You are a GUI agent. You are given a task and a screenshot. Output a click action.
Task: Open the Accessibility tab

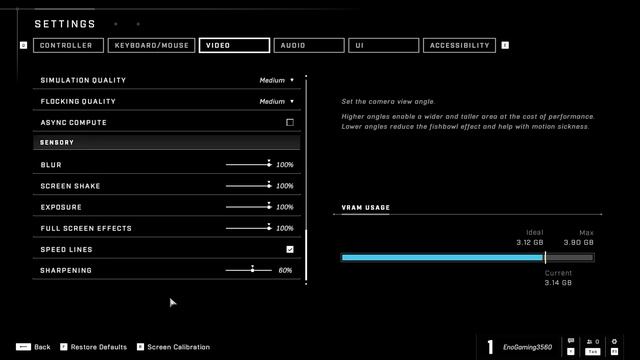(459, 45)
